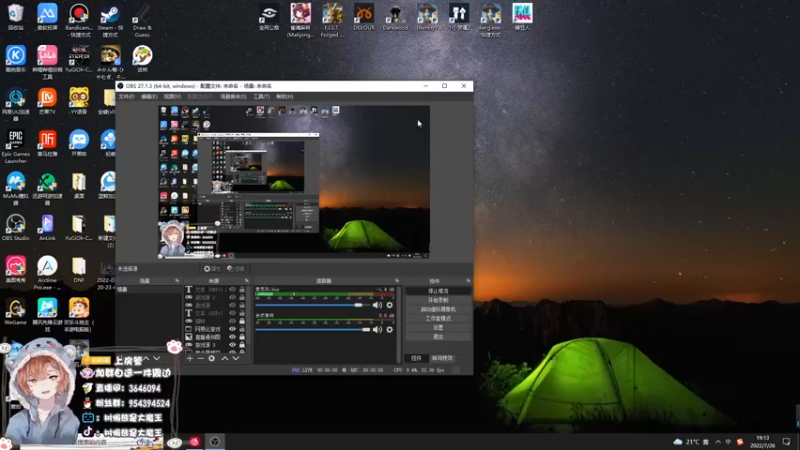Open the 帮助(H) menu
This screenshot has width=800, height=450.
[285, 96]
